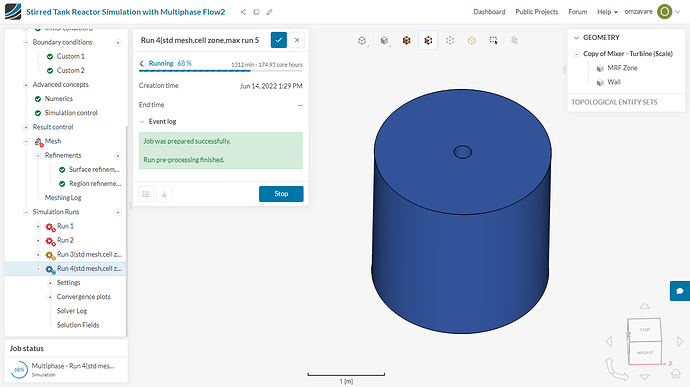
Task: Click the RIGHT face of orientation cube
Action: tap(645, 353)
